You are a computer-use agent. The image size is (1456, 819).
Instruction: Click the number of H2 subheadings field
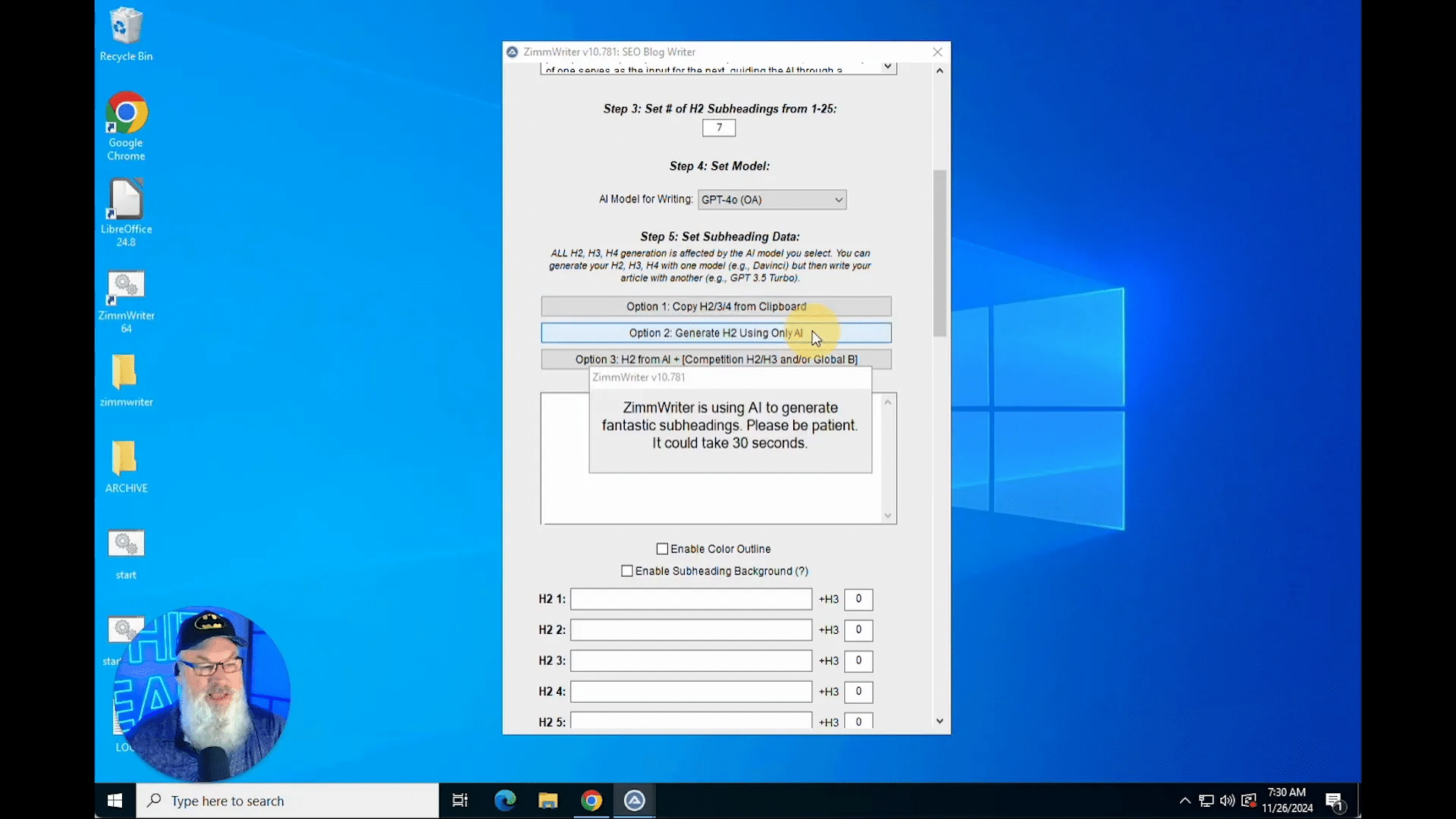[x=719, y=127]
